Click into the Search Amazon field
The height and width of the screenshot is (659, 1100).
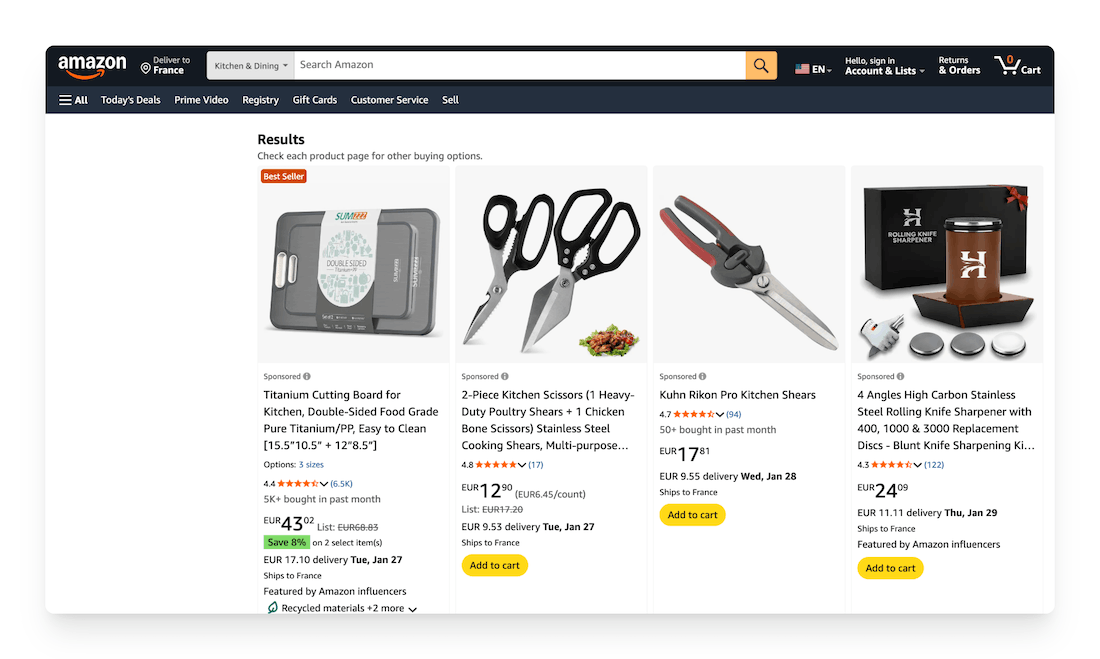(x=520, y=65)
